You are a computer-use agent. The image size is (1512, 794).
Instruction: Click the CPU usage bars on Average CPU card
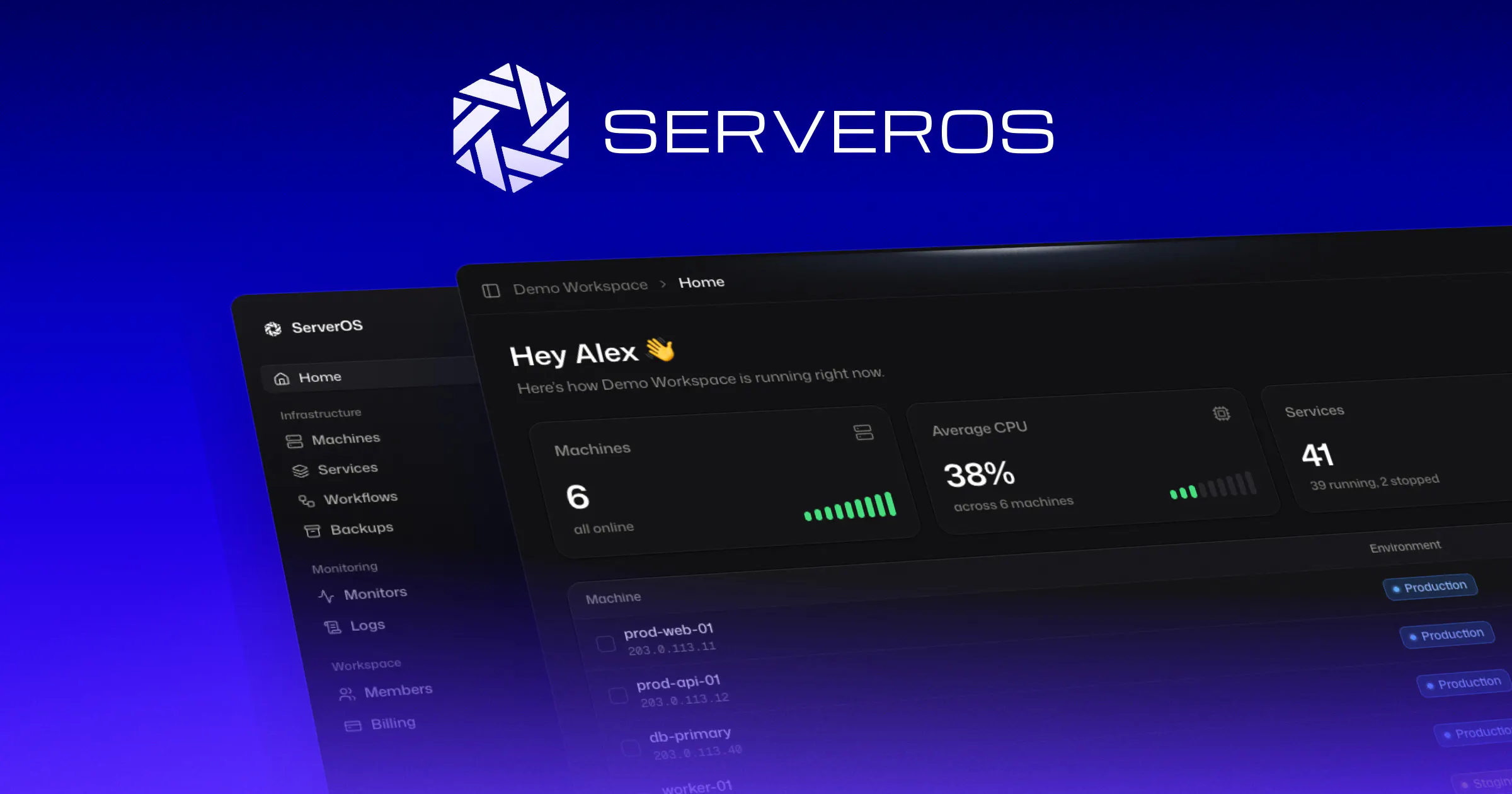pos(1213,485)
